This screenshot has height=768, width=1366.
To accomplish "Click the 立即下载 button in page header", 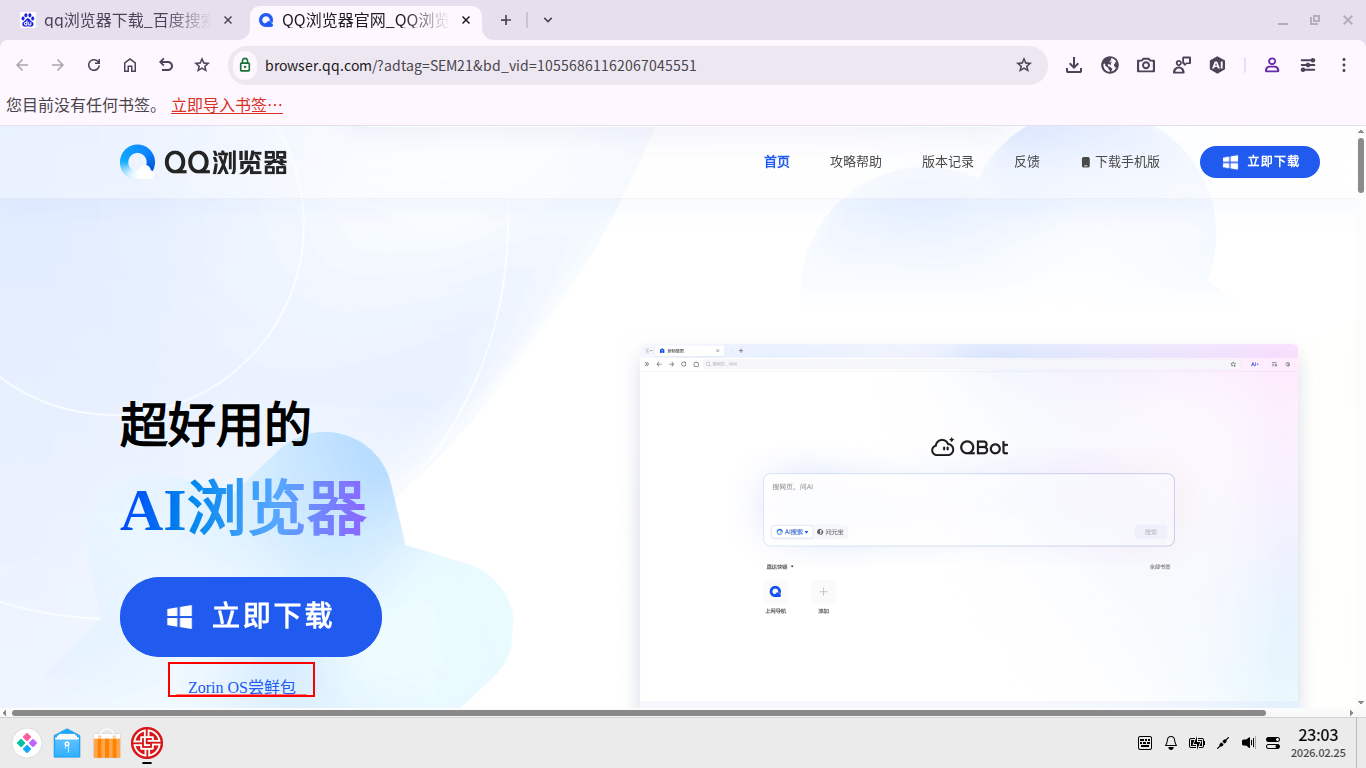I will tap(1260, 162).
